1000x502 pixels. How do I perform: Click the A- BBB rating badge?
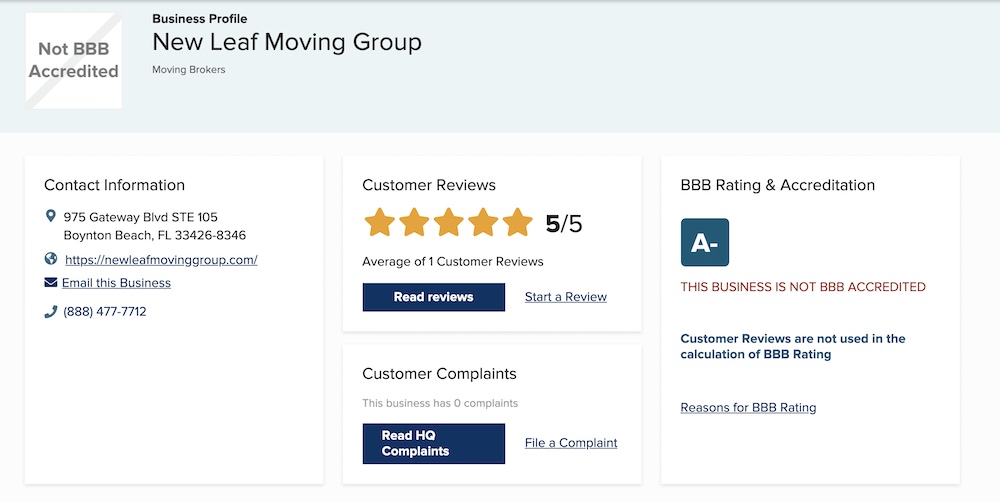point(705,242)
